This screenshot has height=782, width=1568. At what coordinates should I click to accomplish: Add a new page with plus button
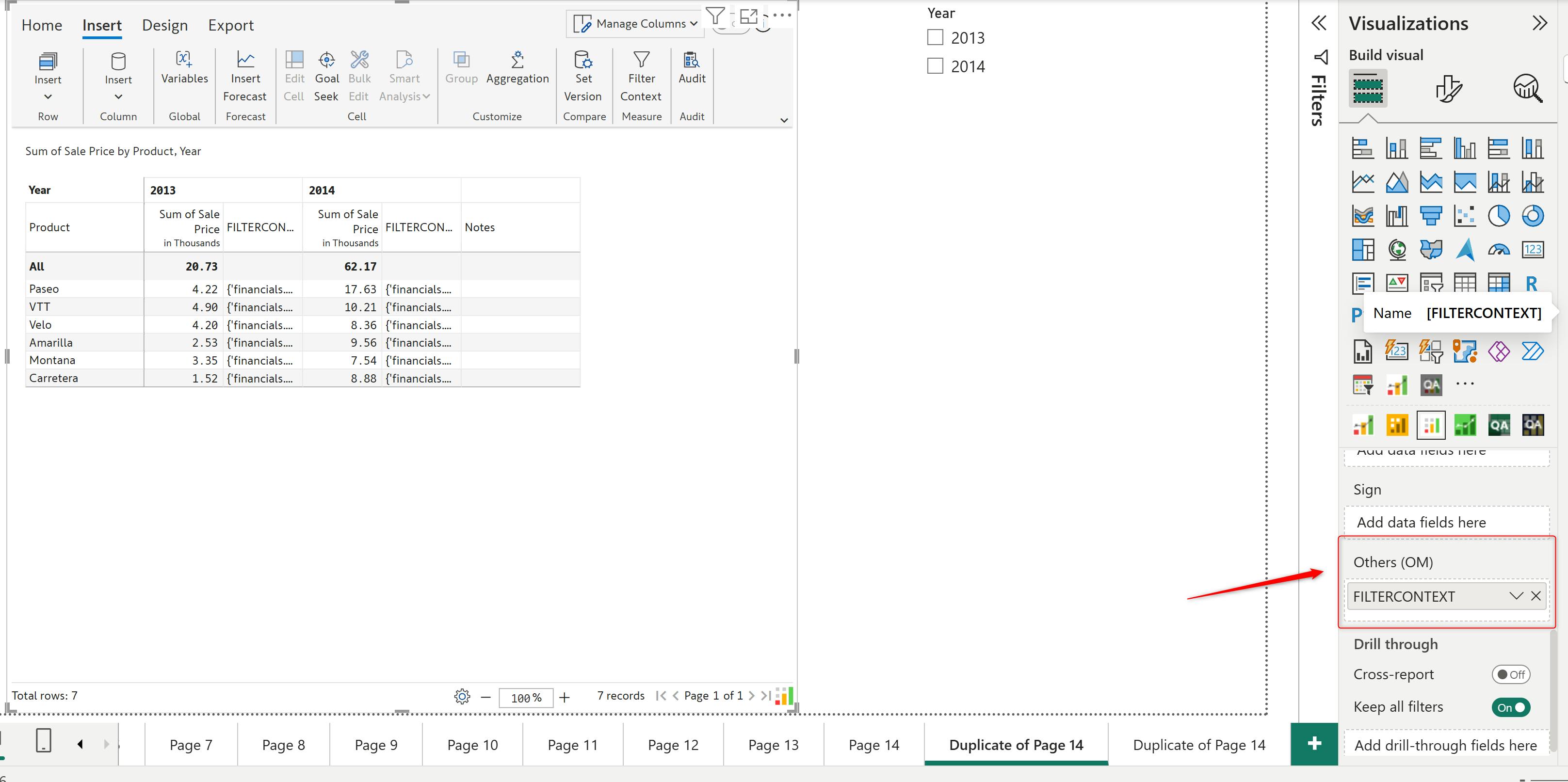(1313, 744)
